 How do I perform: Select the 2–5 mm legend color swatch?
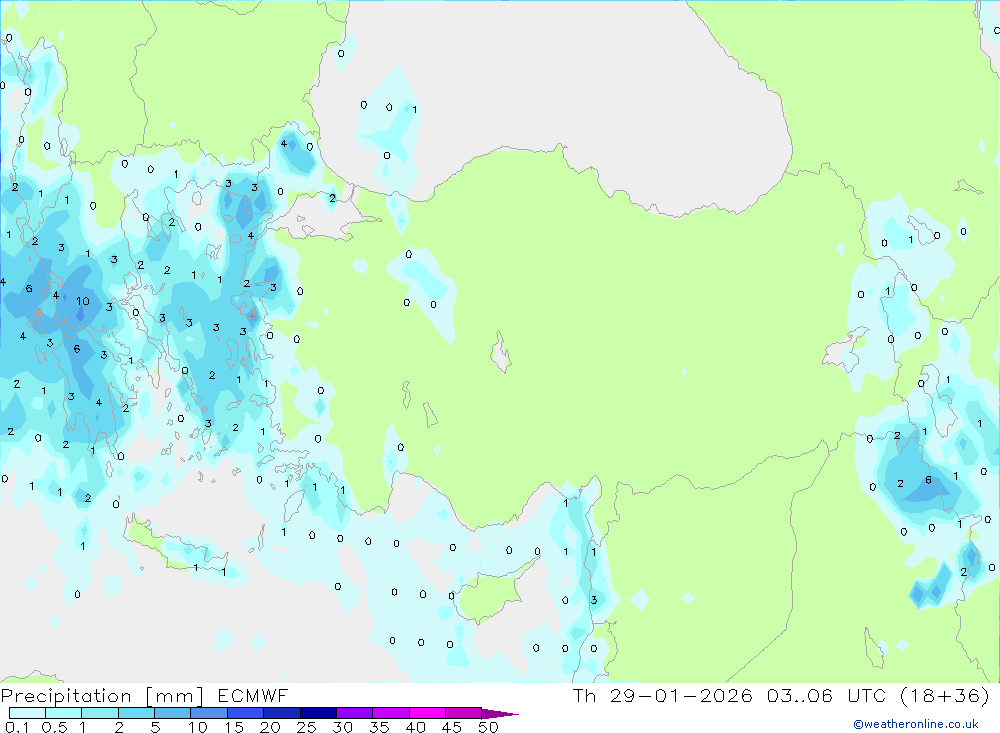tap(136, 713)
